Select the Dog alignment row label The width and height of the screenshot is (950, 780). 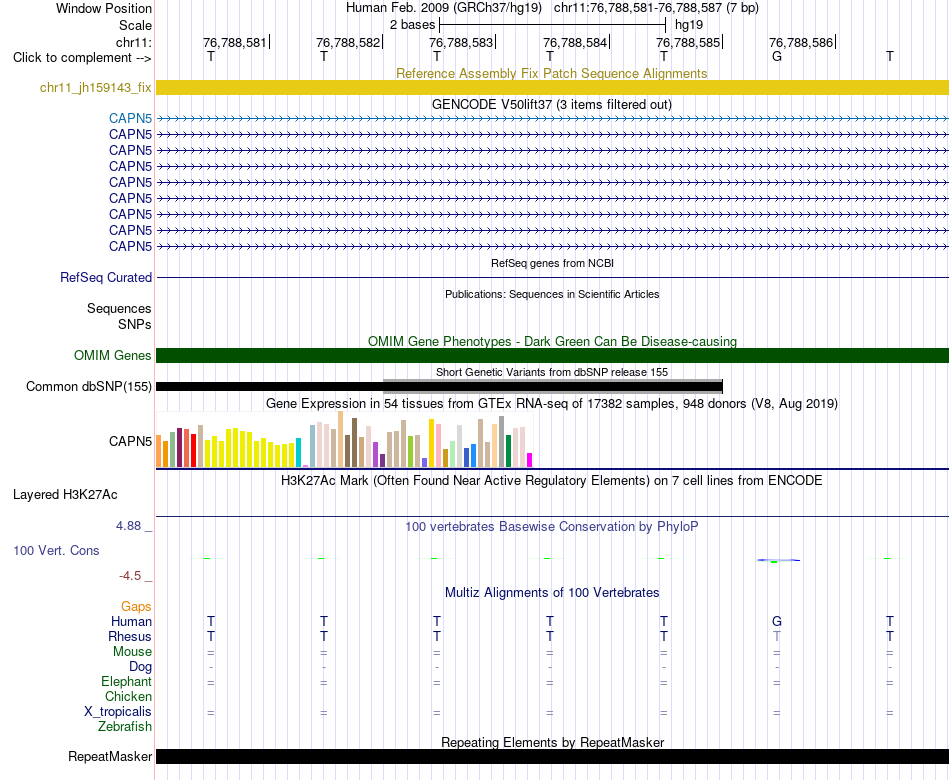pos(140,667)
